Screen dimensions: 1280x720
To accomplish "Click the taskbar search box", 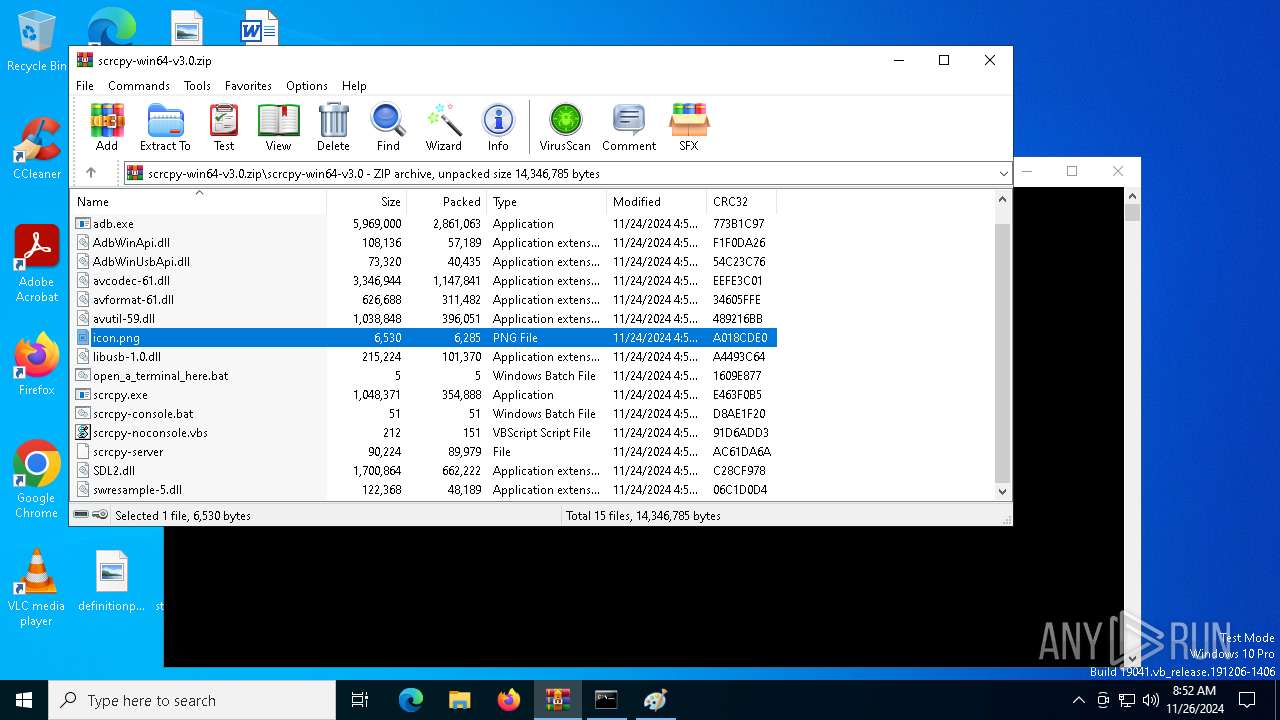I will coord(192,700).
